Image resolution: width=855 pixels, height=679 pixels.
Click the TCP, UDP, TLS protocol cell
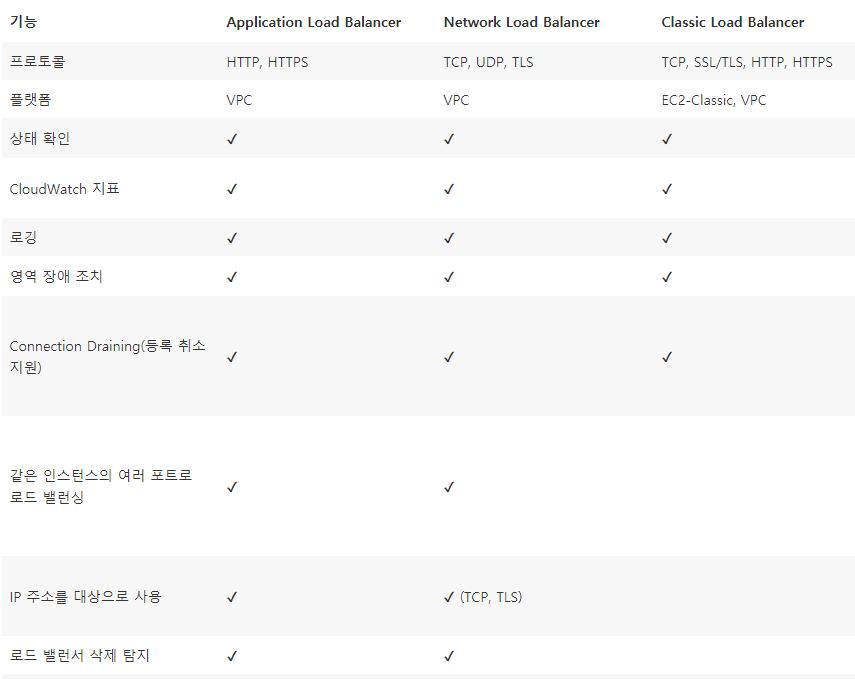(x=488, y=62)
